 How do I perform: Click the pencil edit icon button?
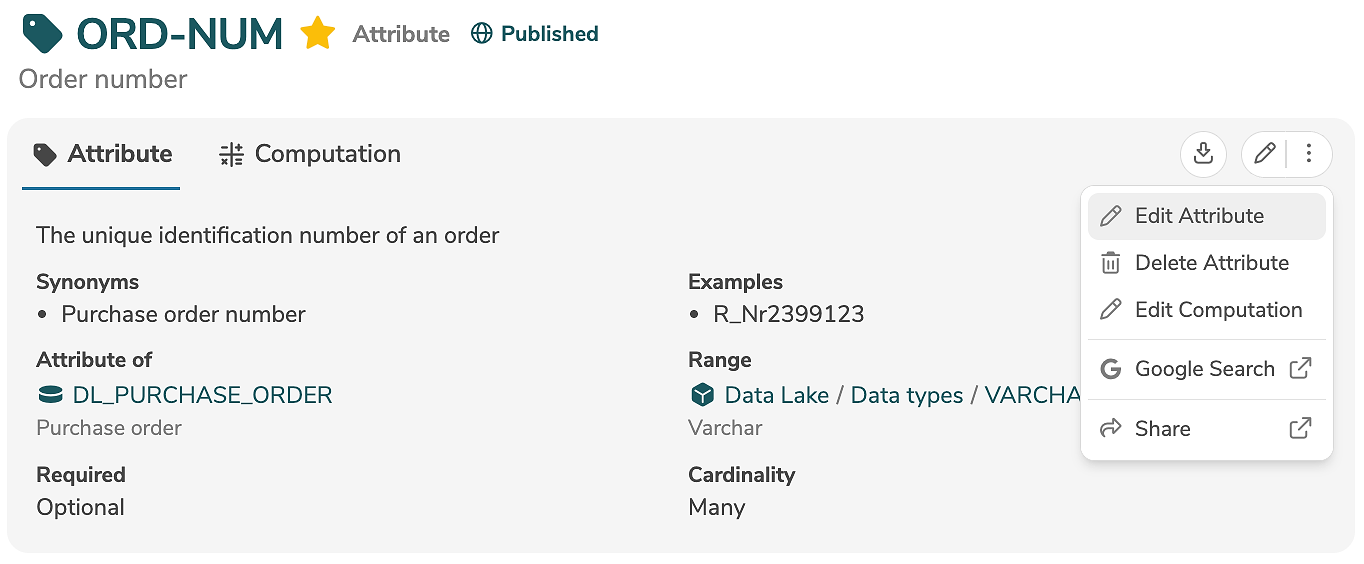pos(1265,154)
